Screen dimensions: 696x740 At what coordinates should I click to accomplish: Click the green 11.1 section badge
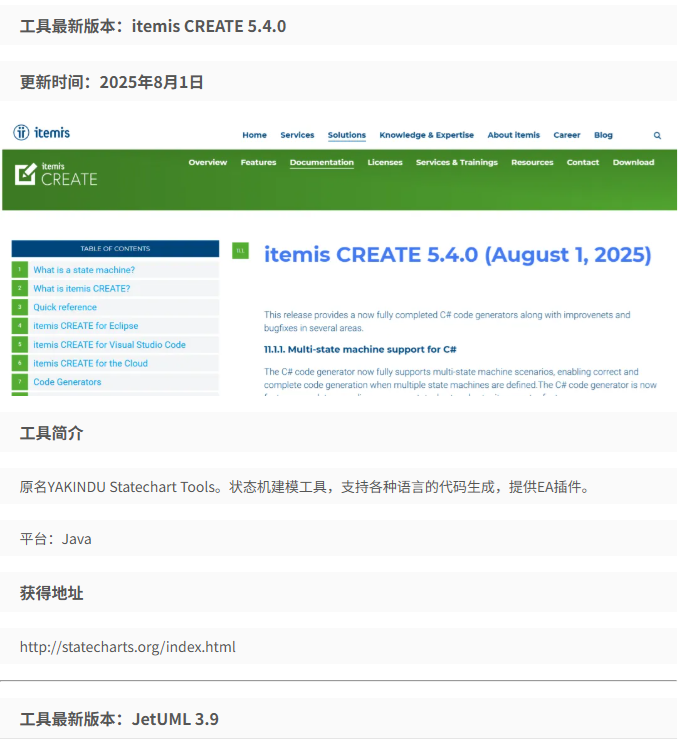[240, 251]
